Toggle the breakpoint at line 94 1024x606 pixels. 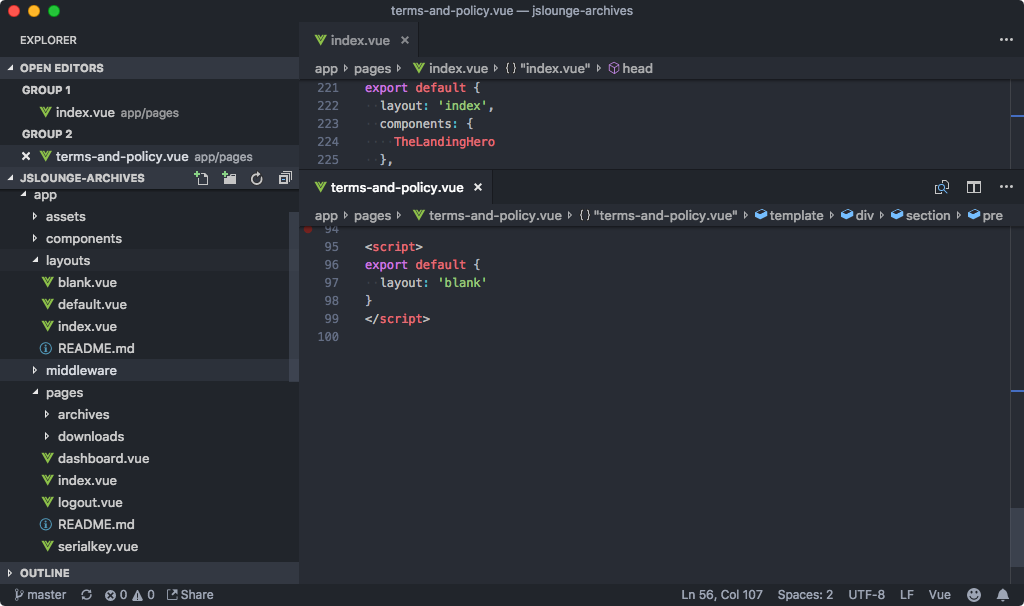(x=308, y=228)
